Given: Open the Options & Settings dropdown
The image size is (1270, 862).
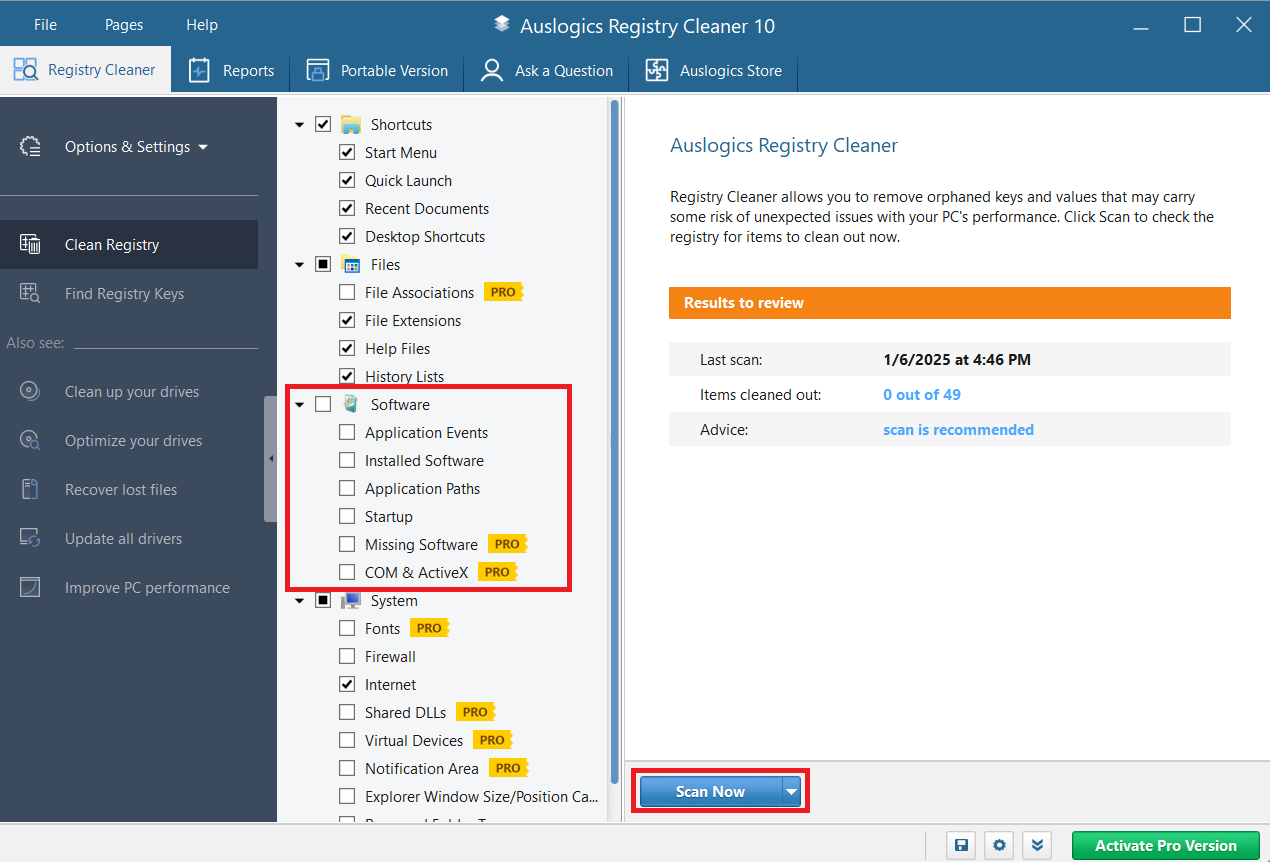Looking at the screenshot, I should 136,147.
